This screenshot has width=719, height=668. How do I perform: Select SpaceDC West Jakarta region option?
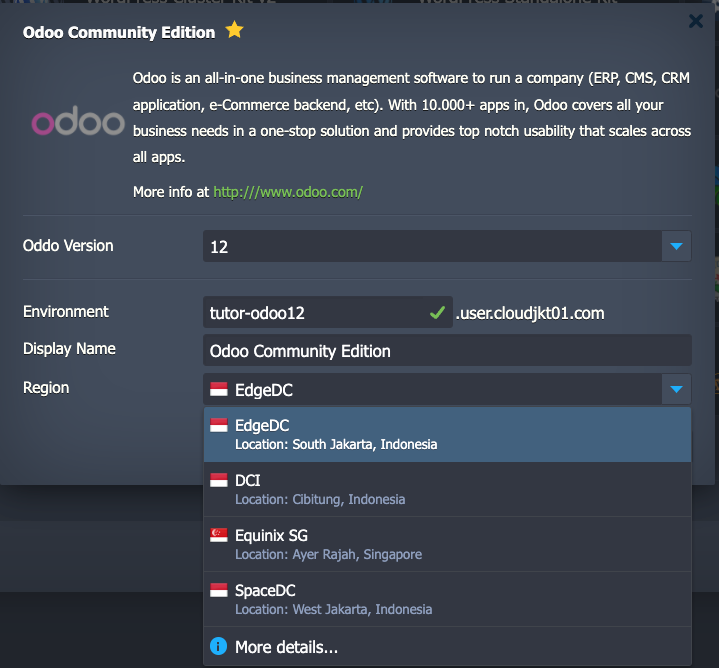(447, 599)
